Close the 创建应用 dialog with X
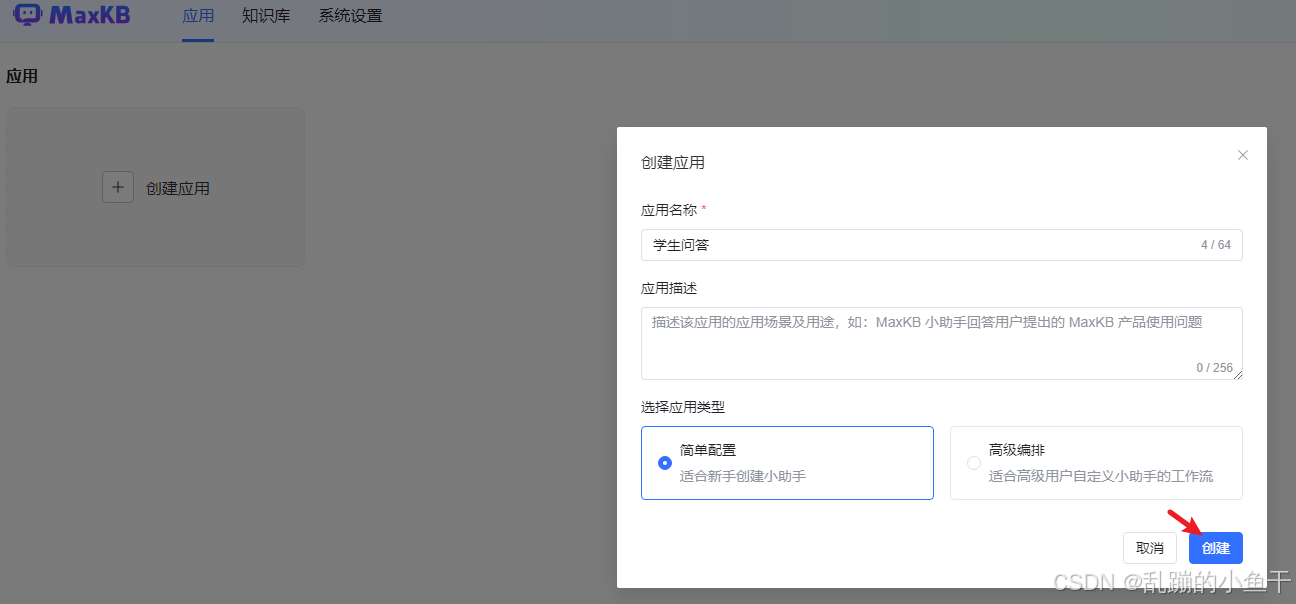1296x604 pixels. point(1243,155)
